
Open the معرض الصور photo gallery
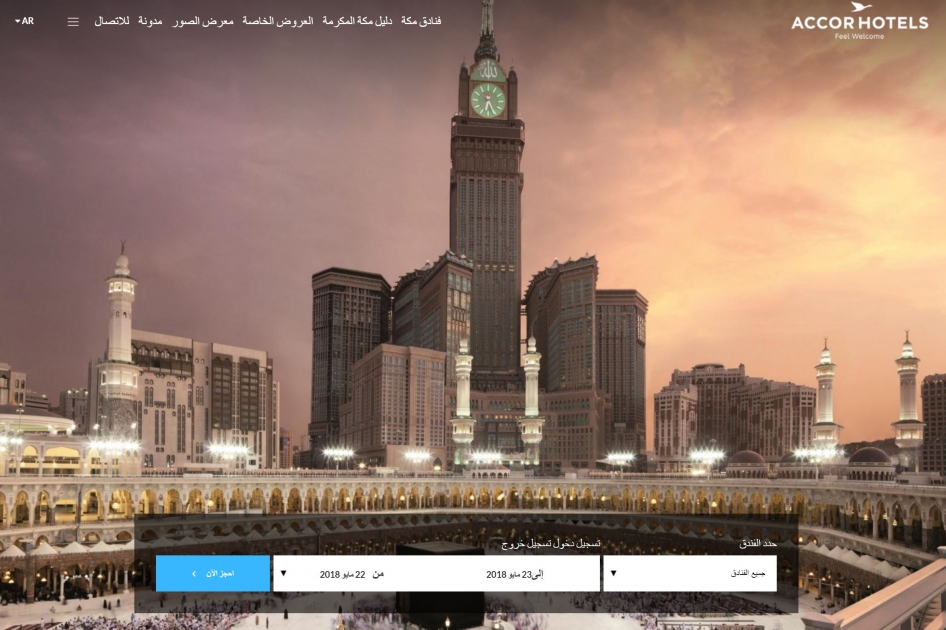pos(203,21)
